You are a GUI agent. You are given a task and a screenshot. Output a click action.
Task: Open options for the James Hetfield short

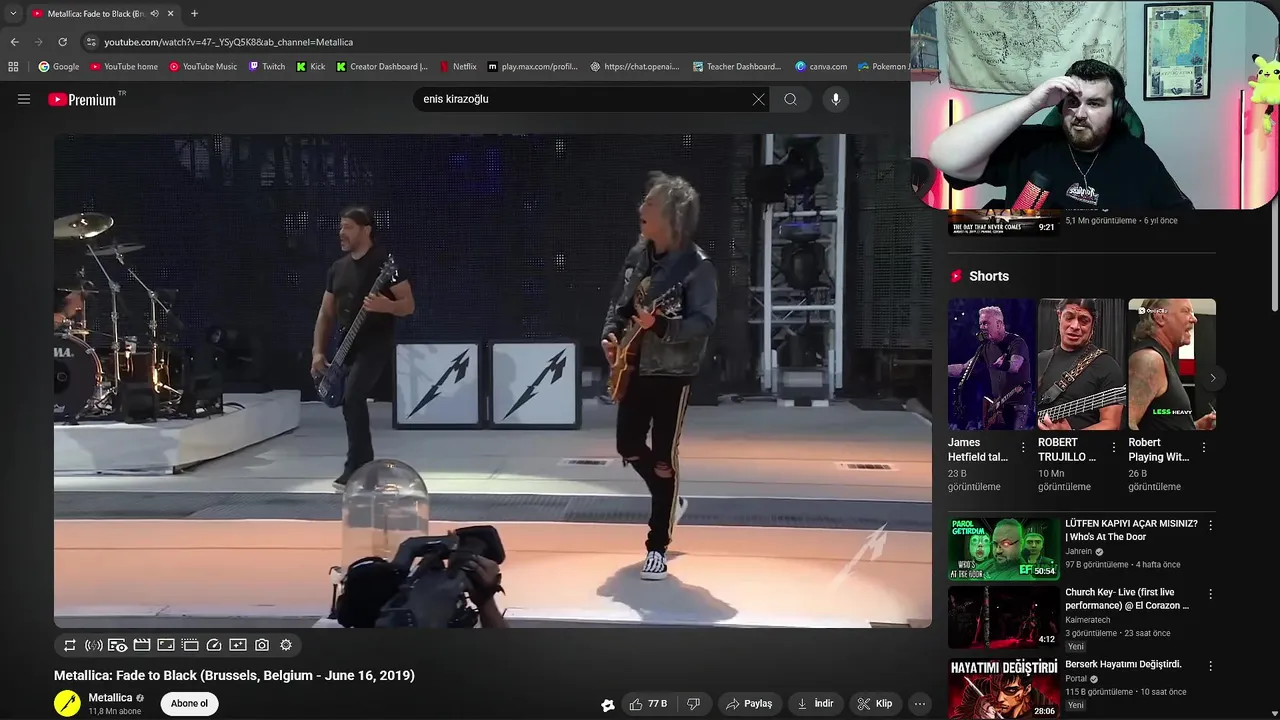[1023, 447]
